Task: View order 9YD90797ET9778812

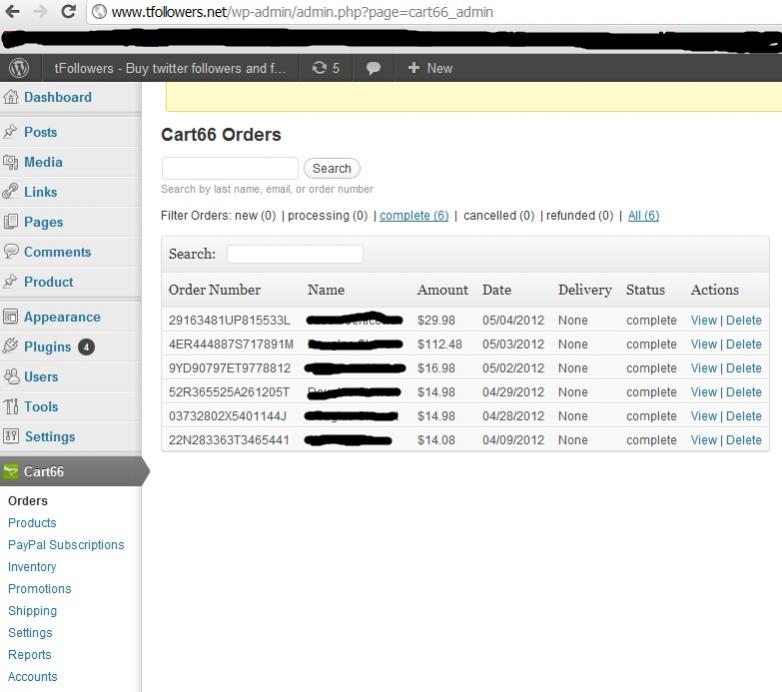Action: click(704, 368)
